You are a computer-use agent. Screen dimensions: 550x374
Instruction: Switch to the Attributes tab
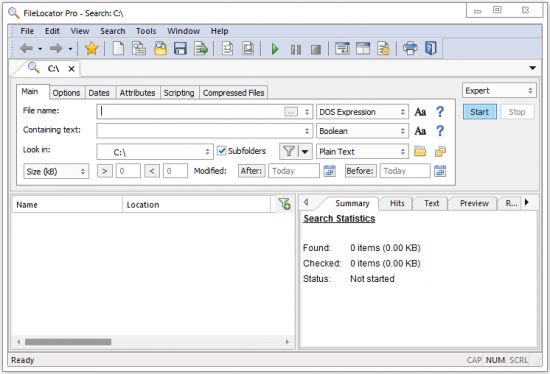coord(137,93)
